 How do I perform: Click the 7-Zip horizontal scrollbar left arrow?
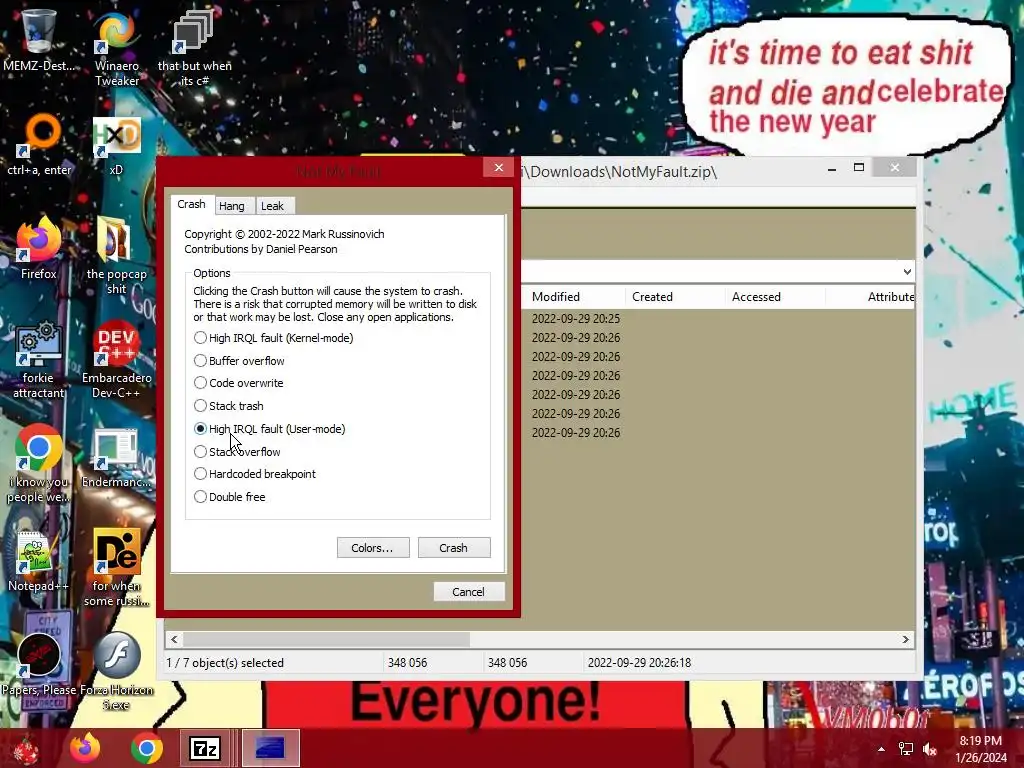click(174, 639)
